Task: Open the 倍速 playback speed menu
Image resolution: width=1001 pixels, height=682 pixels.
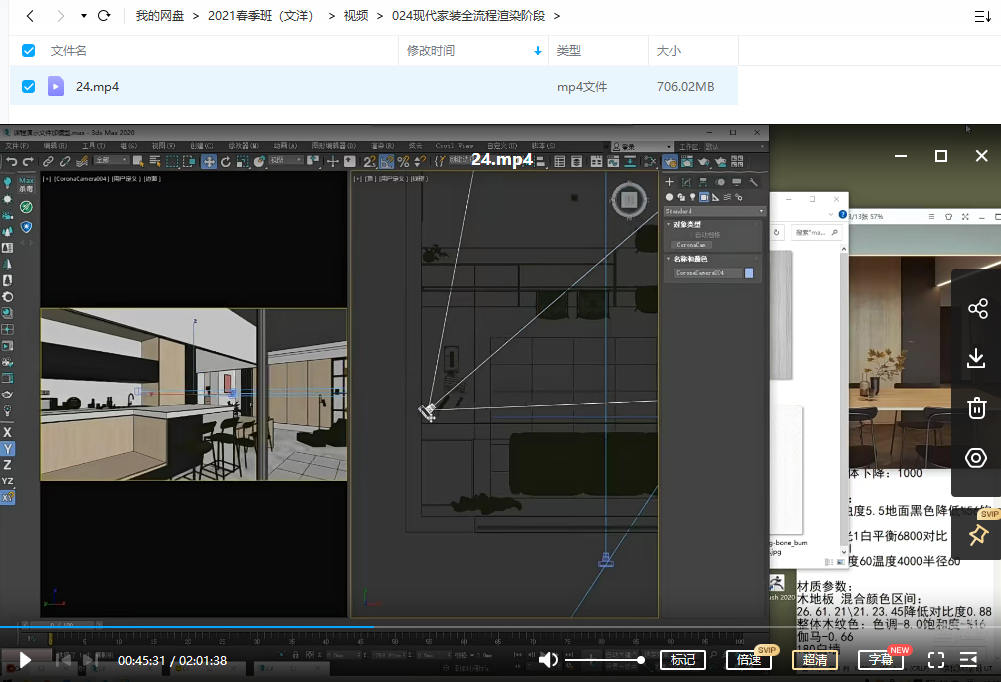Action: pos(749,660)
